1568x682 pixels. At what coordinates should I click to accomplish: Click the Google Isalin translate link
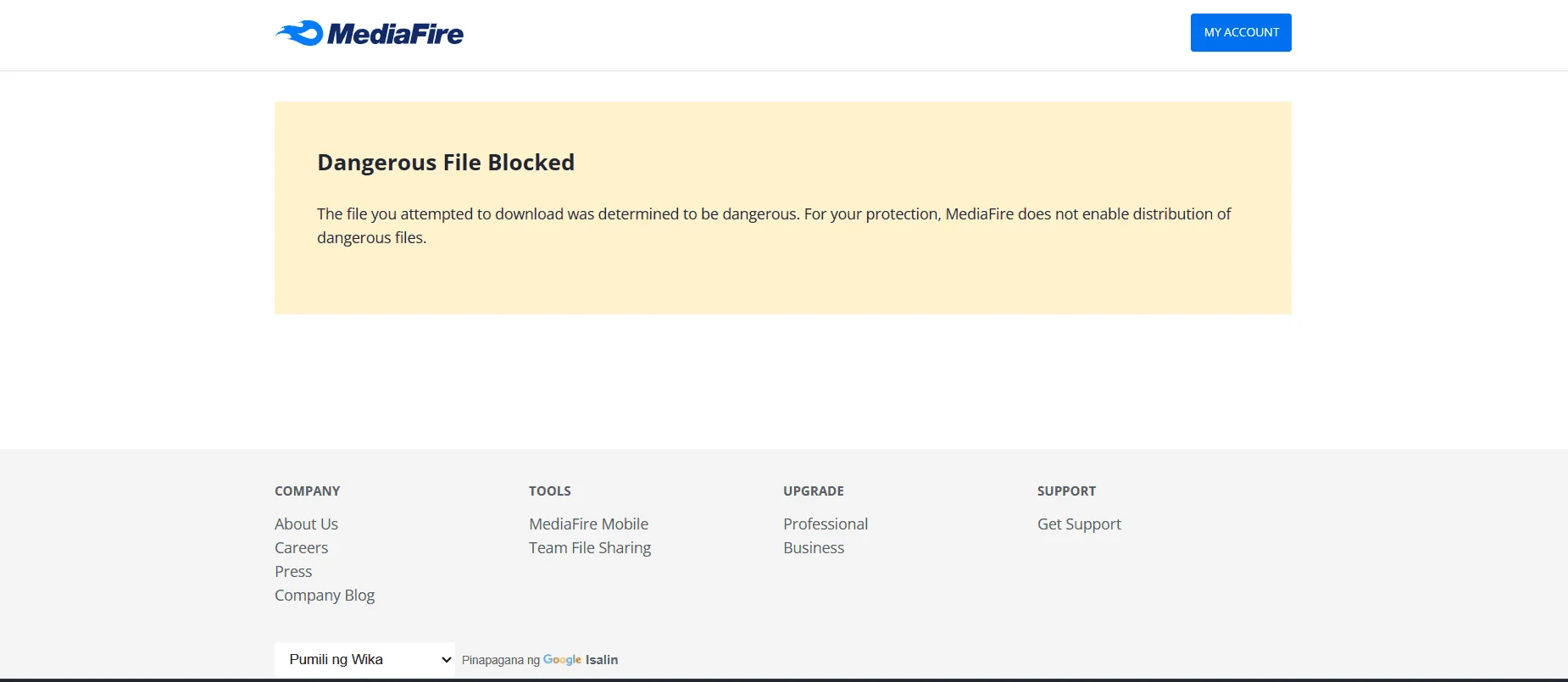click(x=581, y=659)
